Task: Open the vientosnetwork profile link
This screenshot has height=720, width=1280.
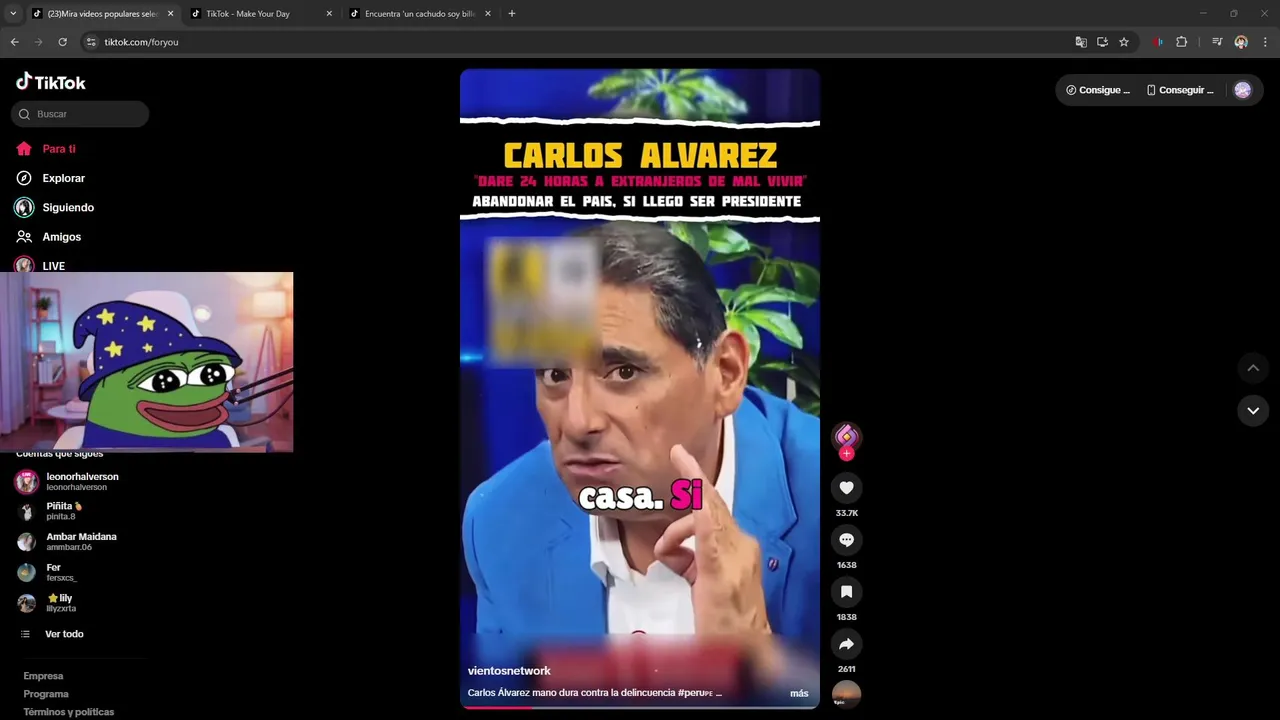Action: pyautogui.click(x=509, y=671)
